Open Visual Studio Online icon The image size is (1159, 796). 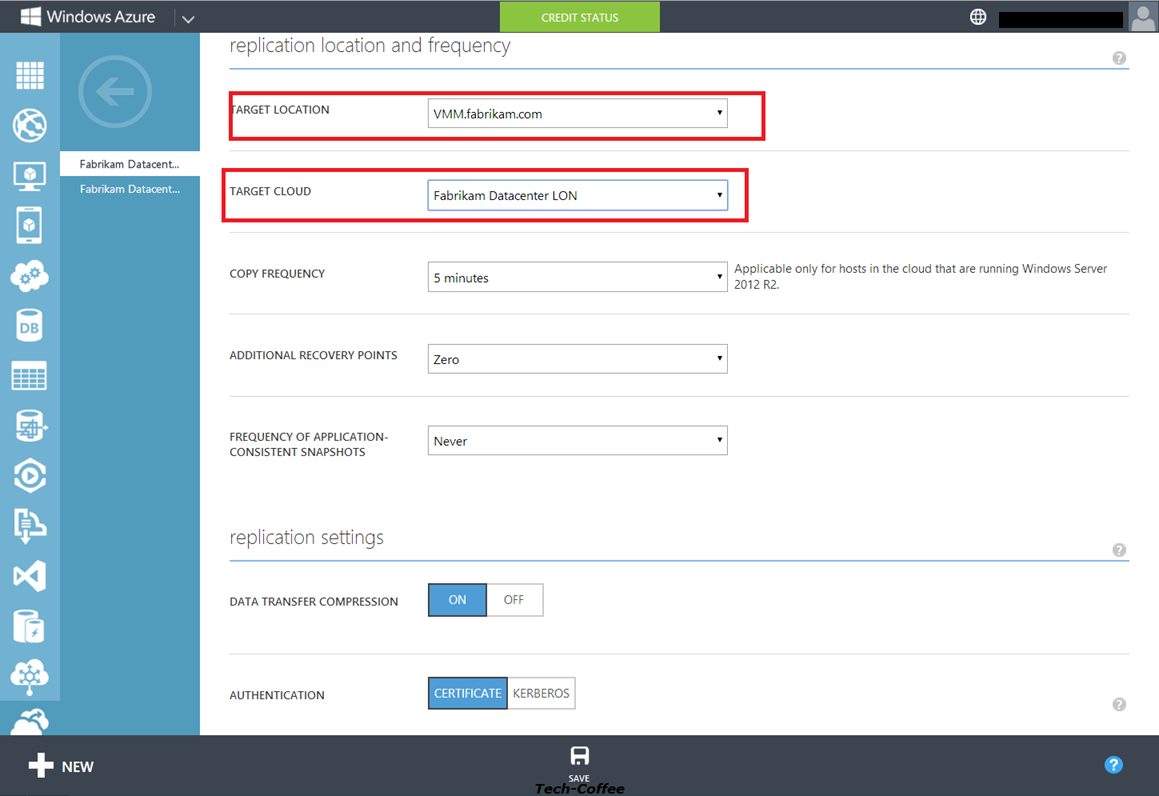[x=30, y=576]
